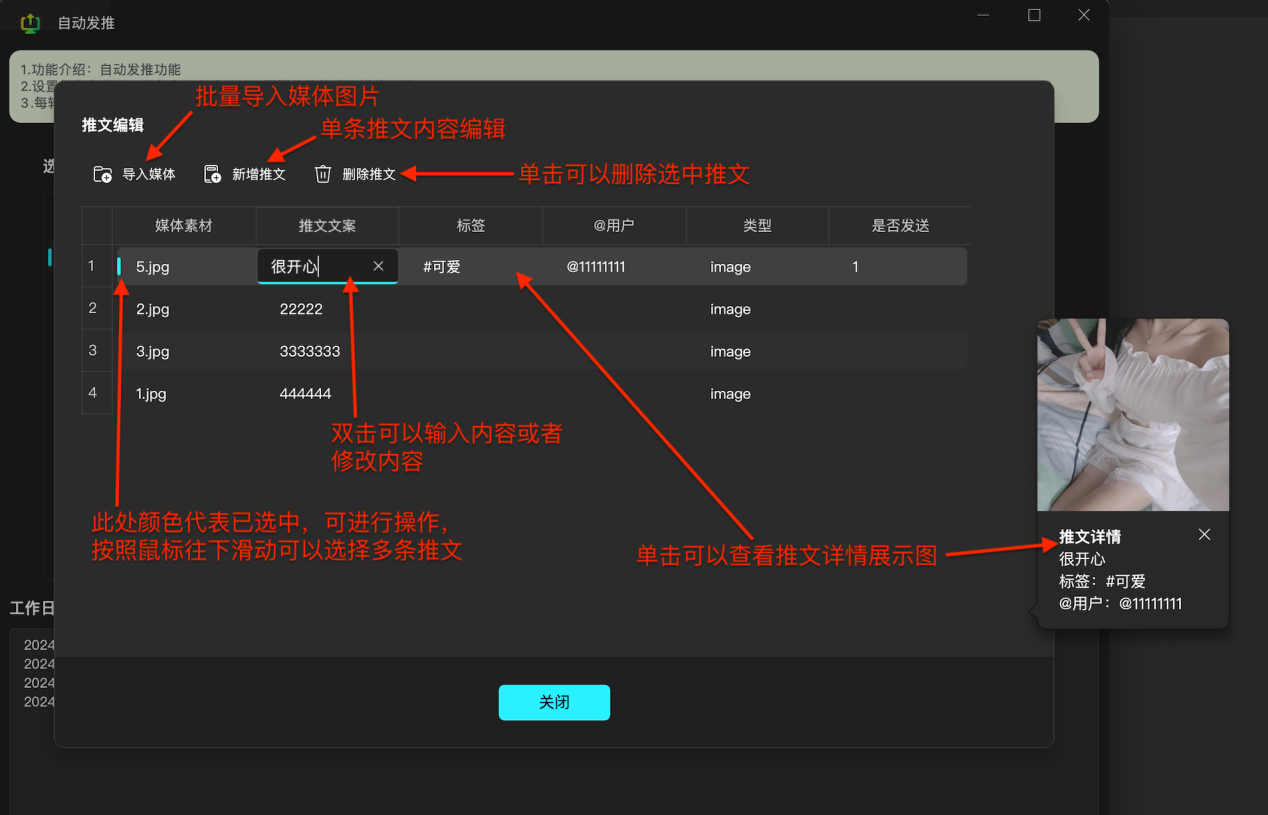Minimize the 自动发推 window

tap(984, 15)
